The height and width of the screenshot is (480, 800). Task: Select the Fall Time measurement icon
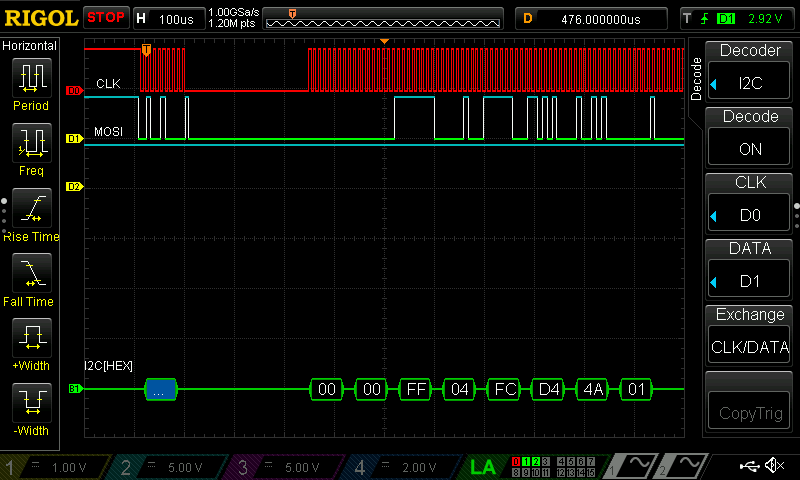32,273
